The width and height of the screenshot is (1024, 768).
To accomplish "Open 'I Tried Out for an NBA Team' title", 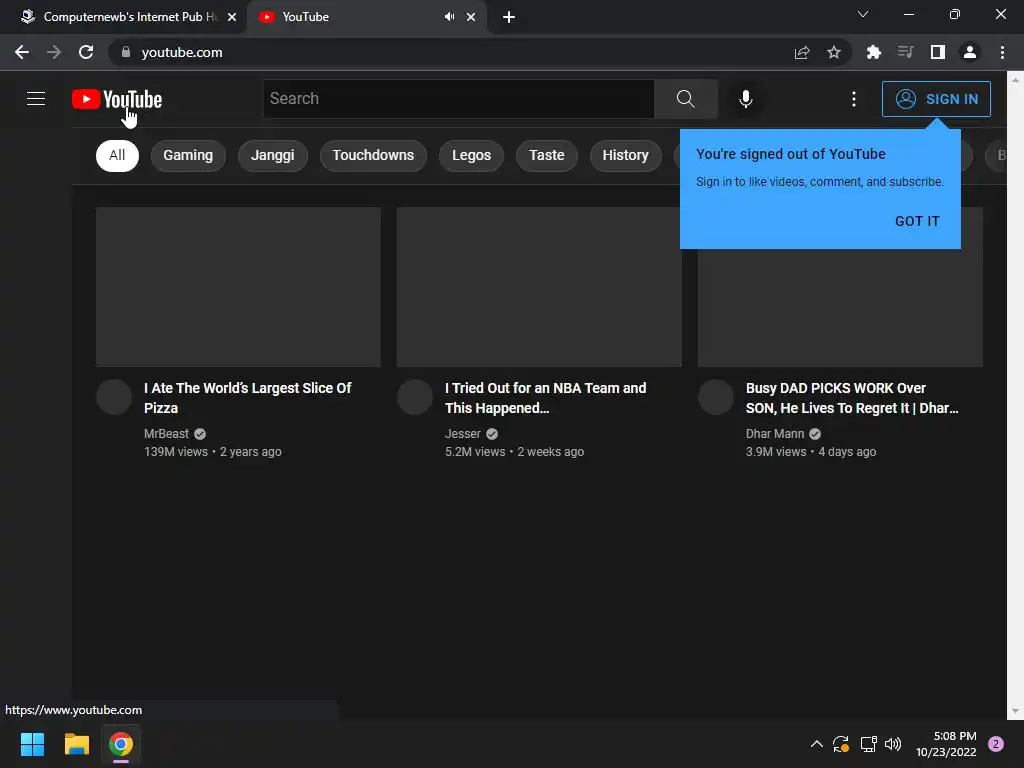I will pyautogui.click(x=545, y=398).
